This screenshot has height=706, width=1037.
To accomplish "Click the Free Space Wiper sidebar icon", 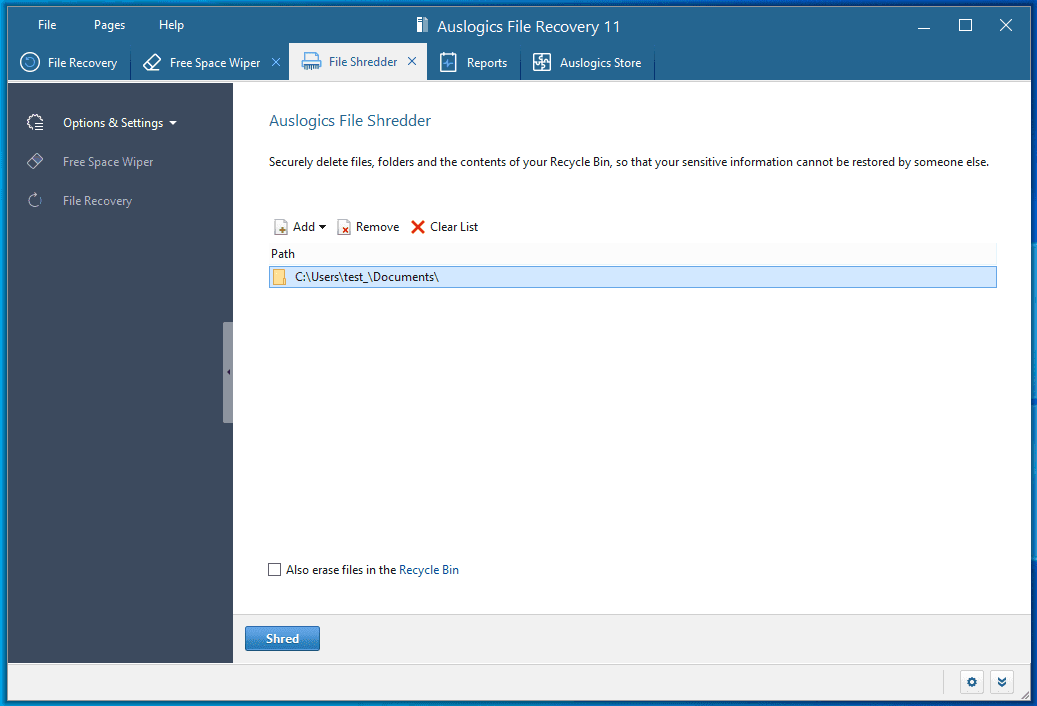I will [34, 161].
